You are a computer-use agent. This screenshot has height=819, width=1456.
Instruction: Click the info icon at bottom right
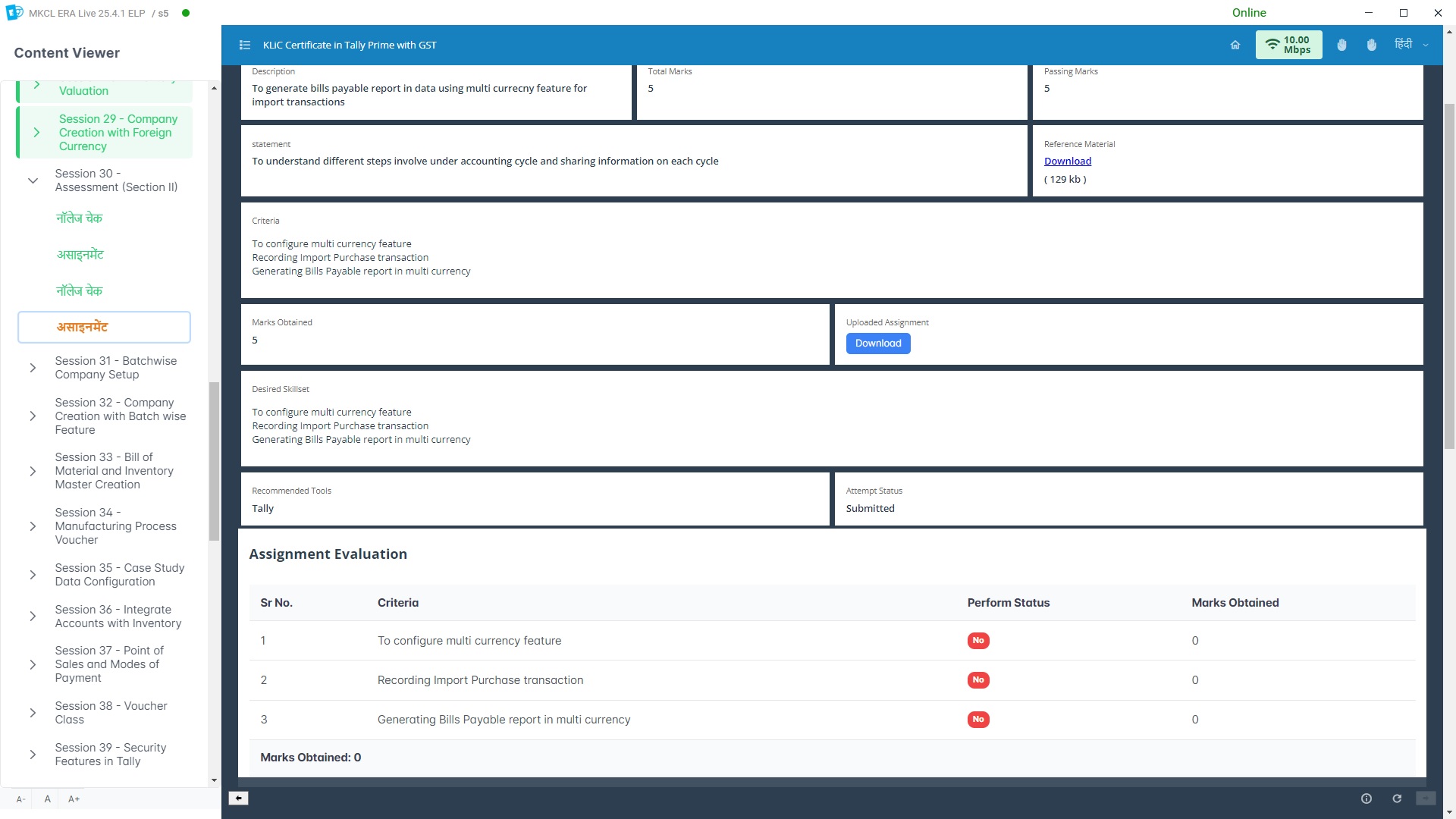1367,799
